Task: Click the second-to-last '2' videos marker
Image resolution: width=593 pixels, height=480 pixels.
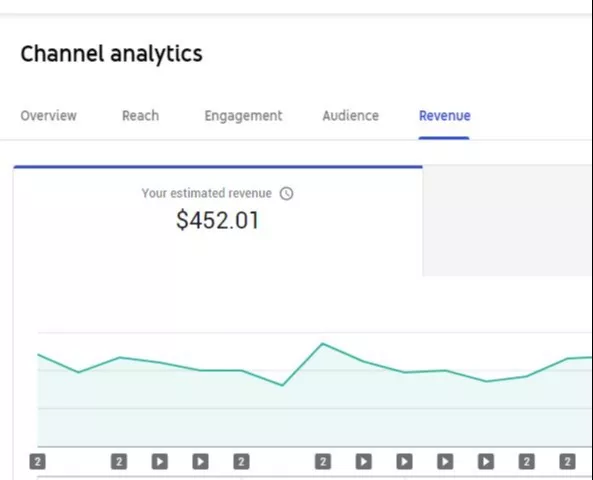Action: click(x=527, y=461)
